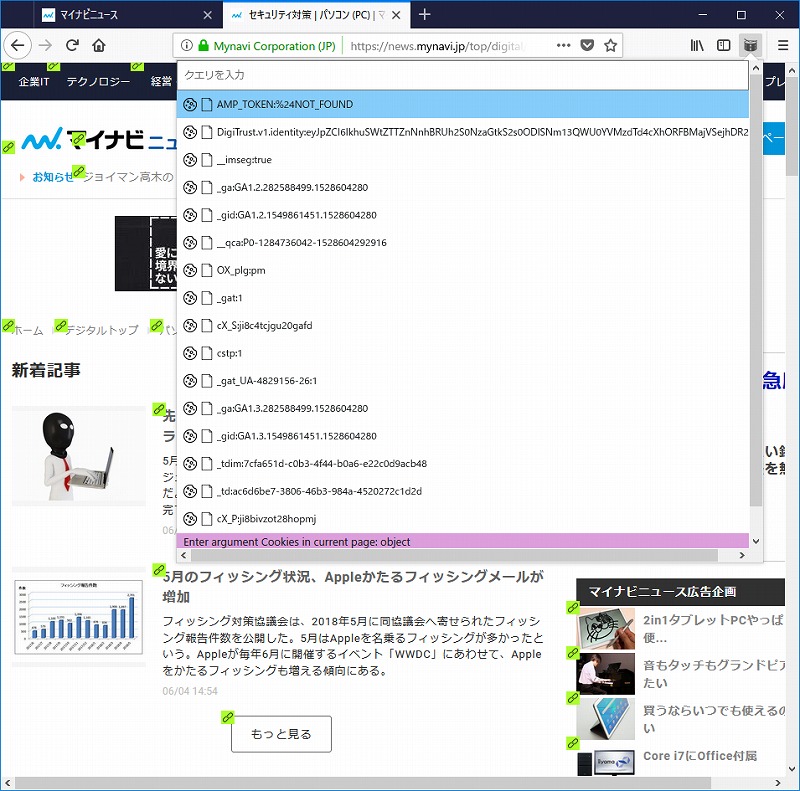
Task: Select _gid:GA1.3.1549861451.1528604280 entry
Action: click(462, 436)
